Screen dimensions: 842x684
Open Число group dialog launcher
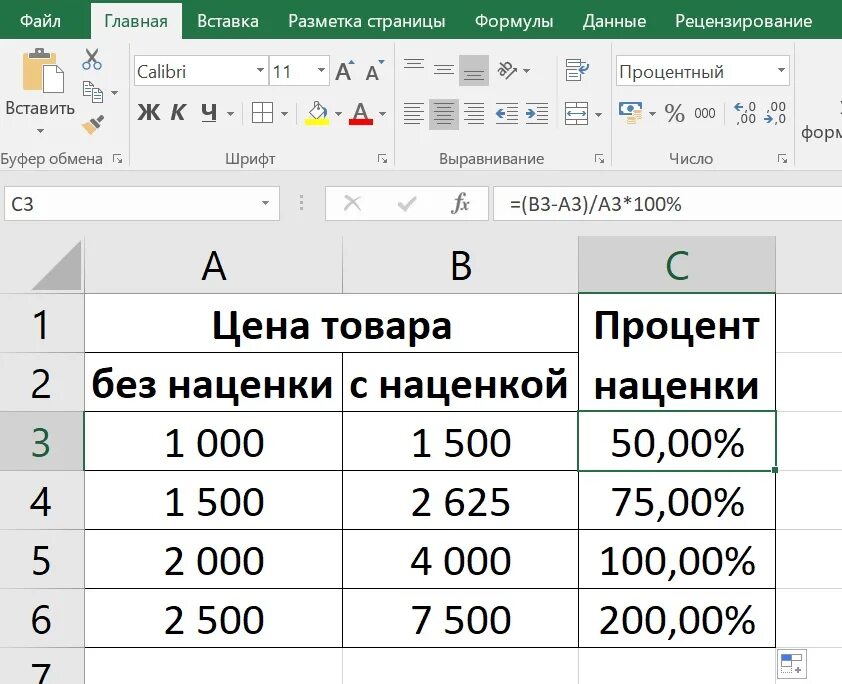[x=782, y=159]
